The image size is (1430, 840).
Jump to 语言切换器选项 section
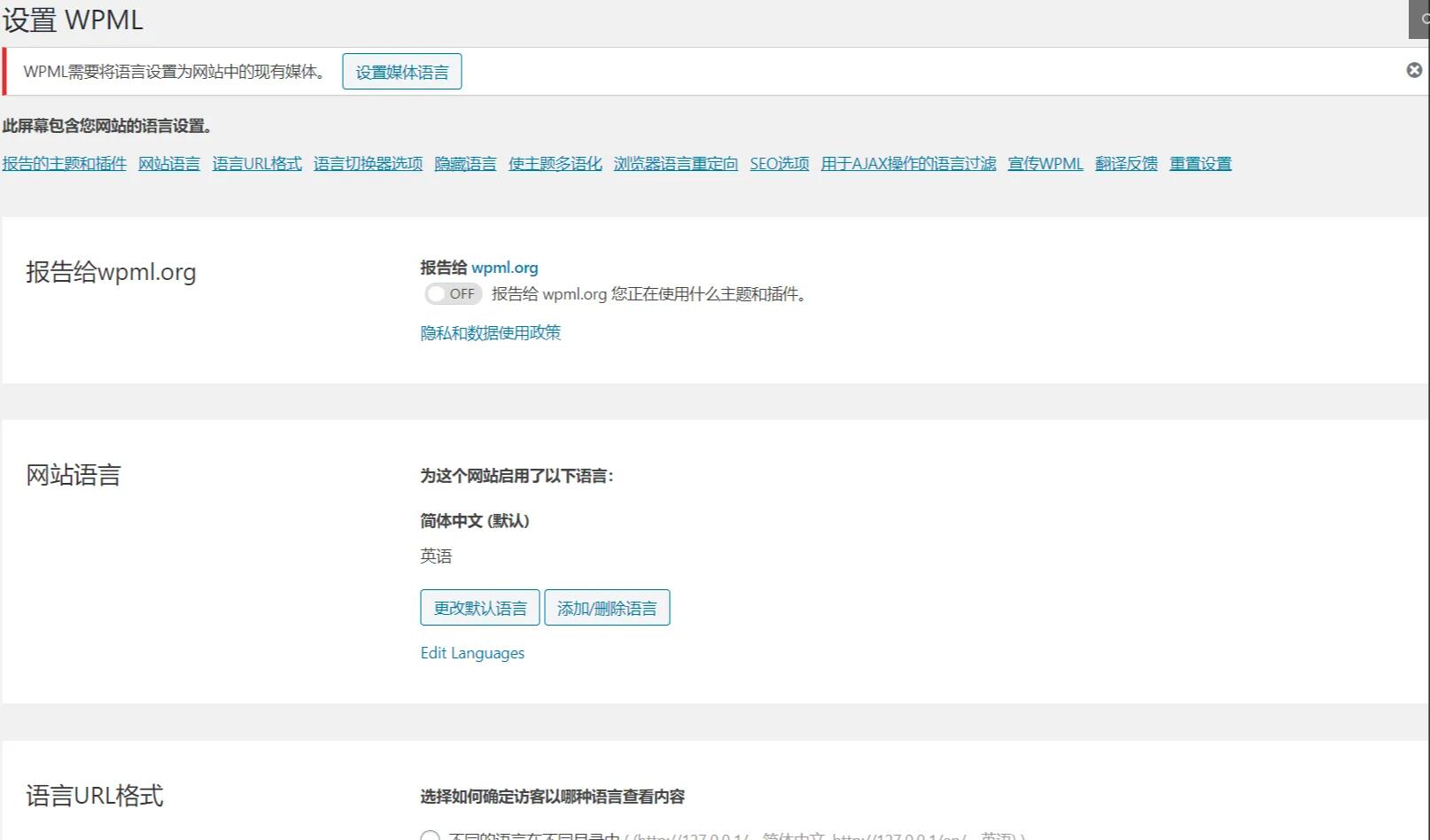pos(369,164)
